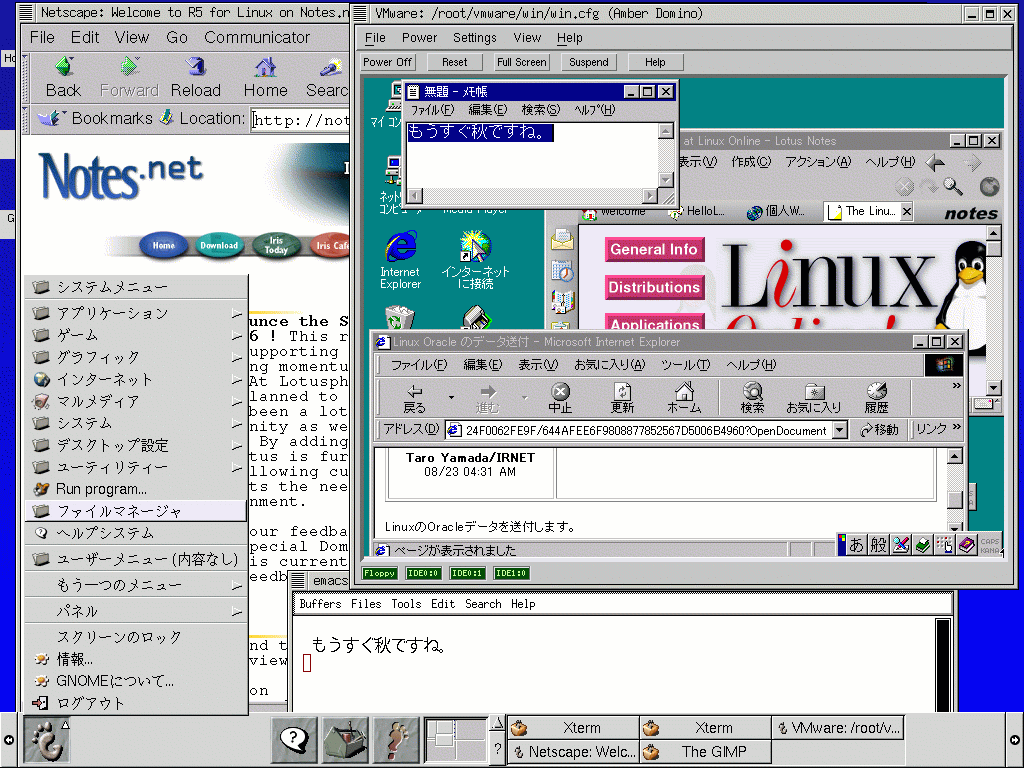
Task: Open the calendar icon in Notes sidebar
Action: click(562, 270)
